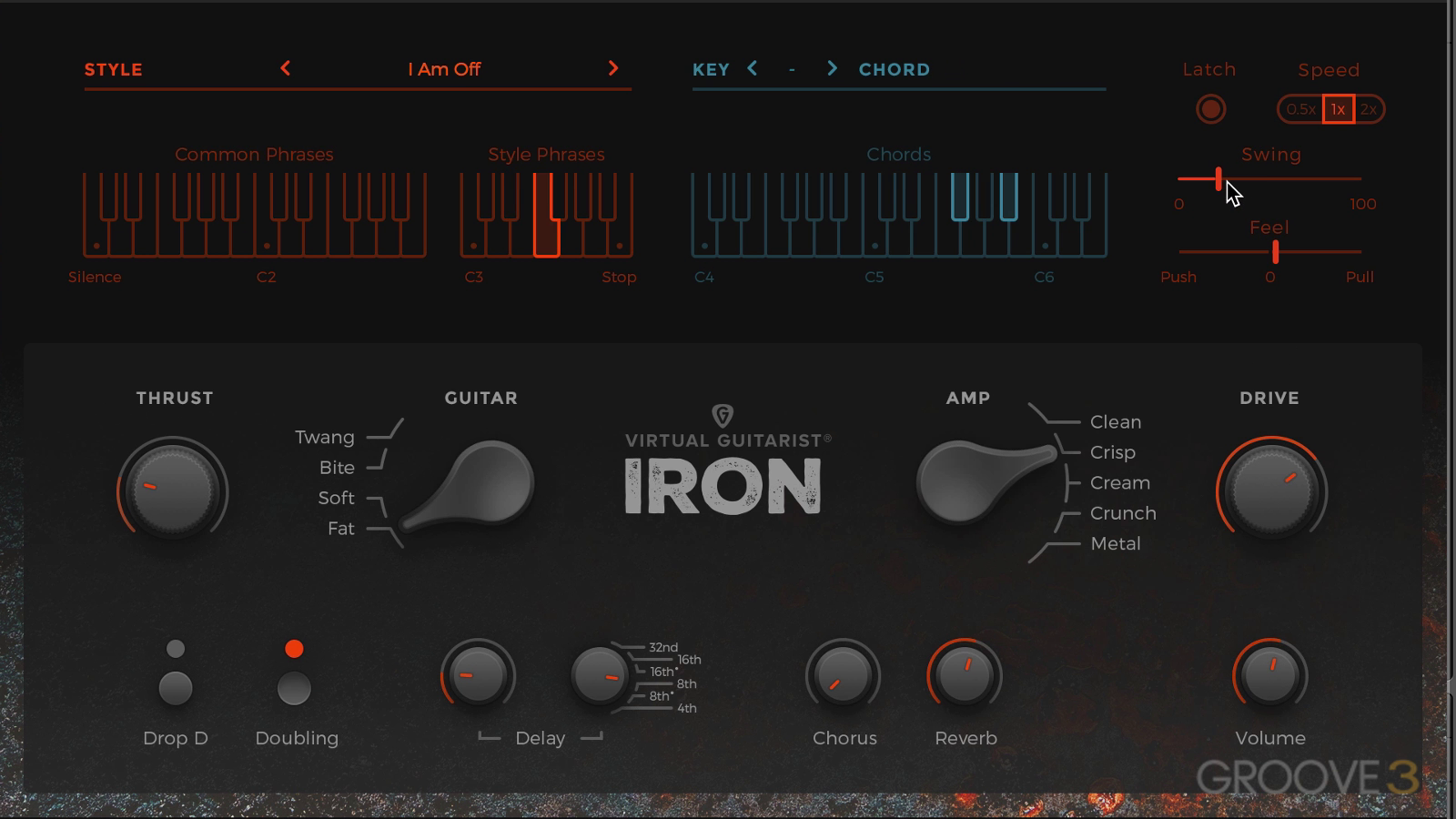Click the DRIVE knob

[1271, 491]
